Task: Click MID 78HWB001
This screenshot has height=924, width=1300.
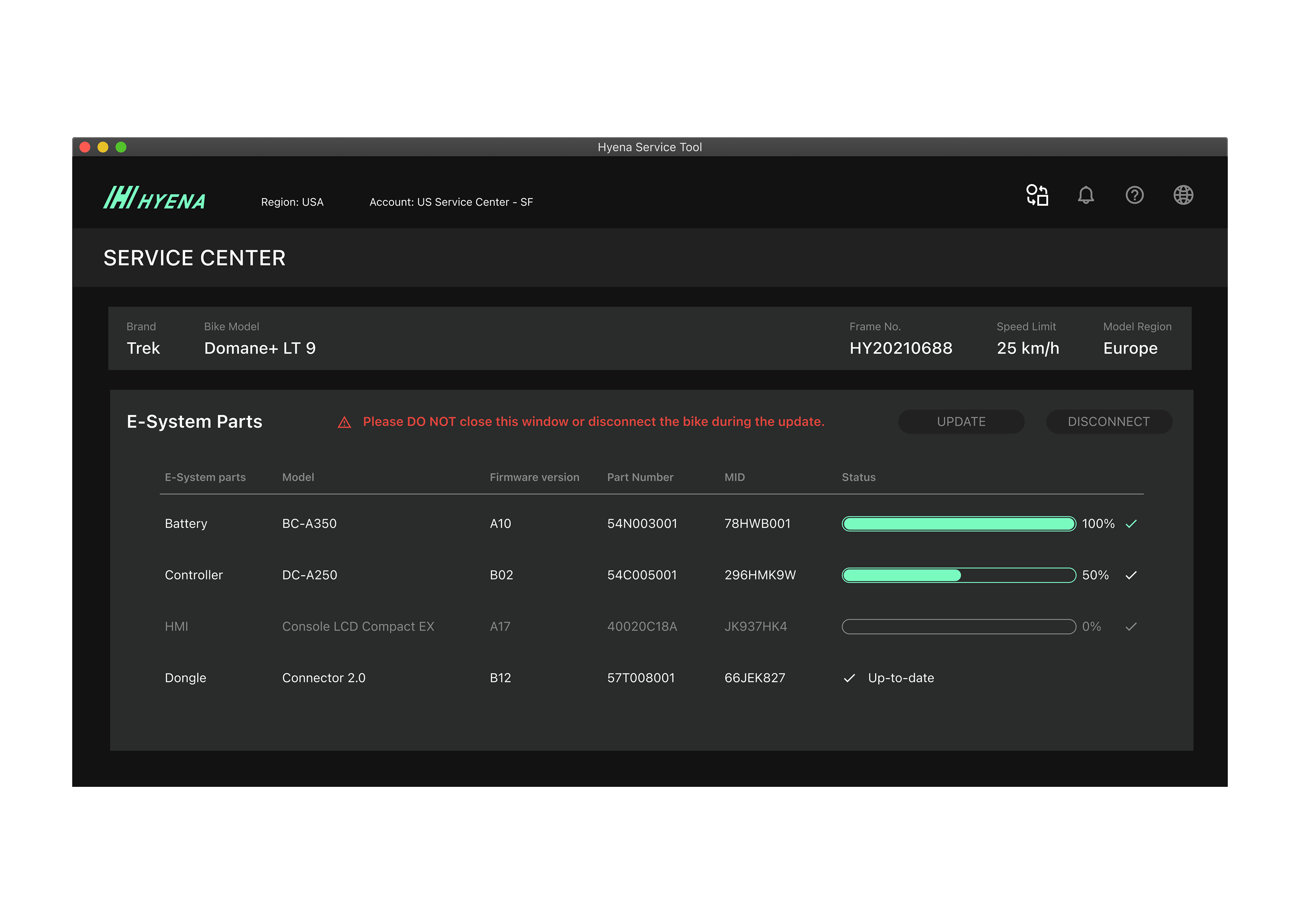Action: click(757, 523)
